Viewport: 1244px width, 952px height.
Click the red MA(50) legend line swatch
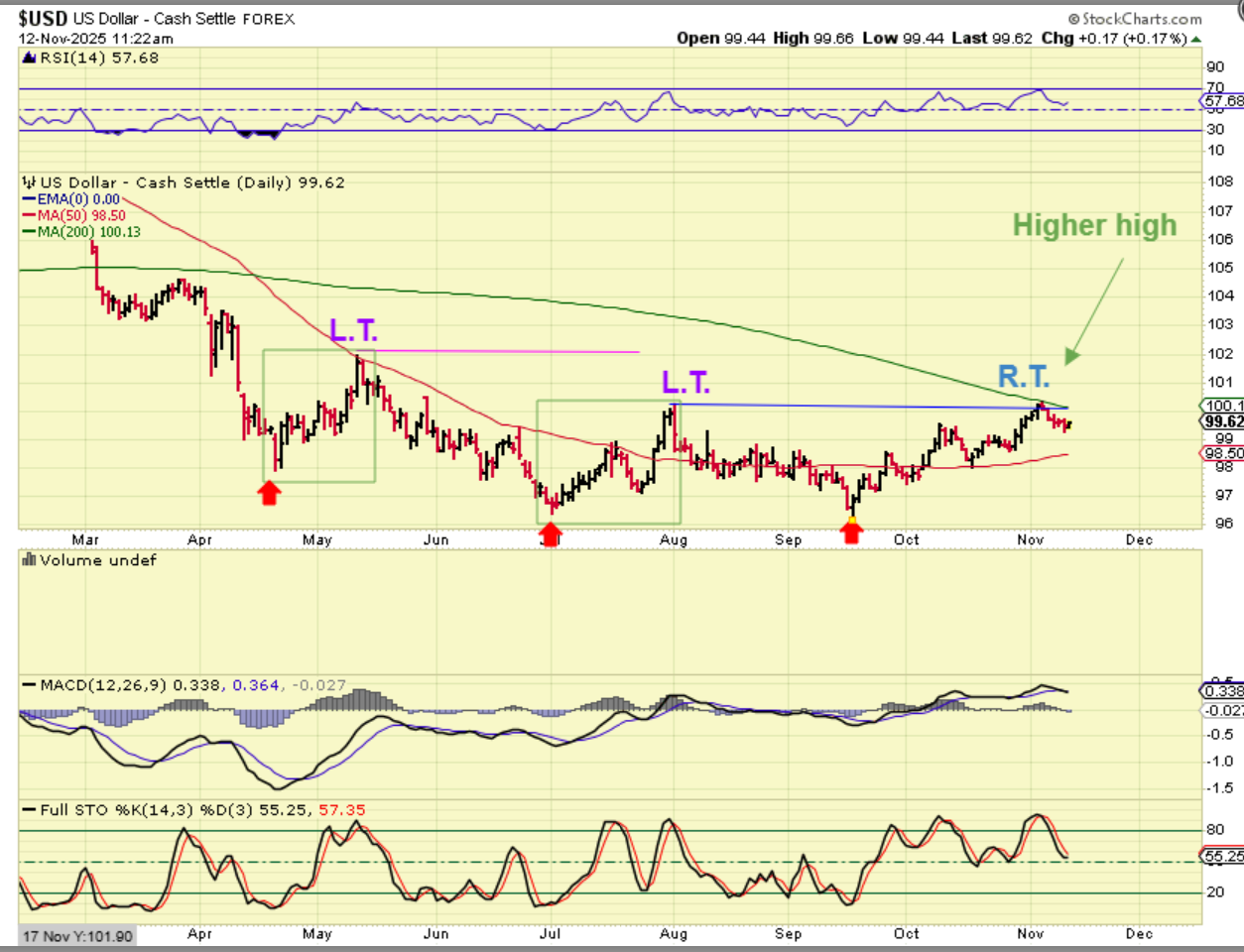pyautogui.click(x=30, y=215)
